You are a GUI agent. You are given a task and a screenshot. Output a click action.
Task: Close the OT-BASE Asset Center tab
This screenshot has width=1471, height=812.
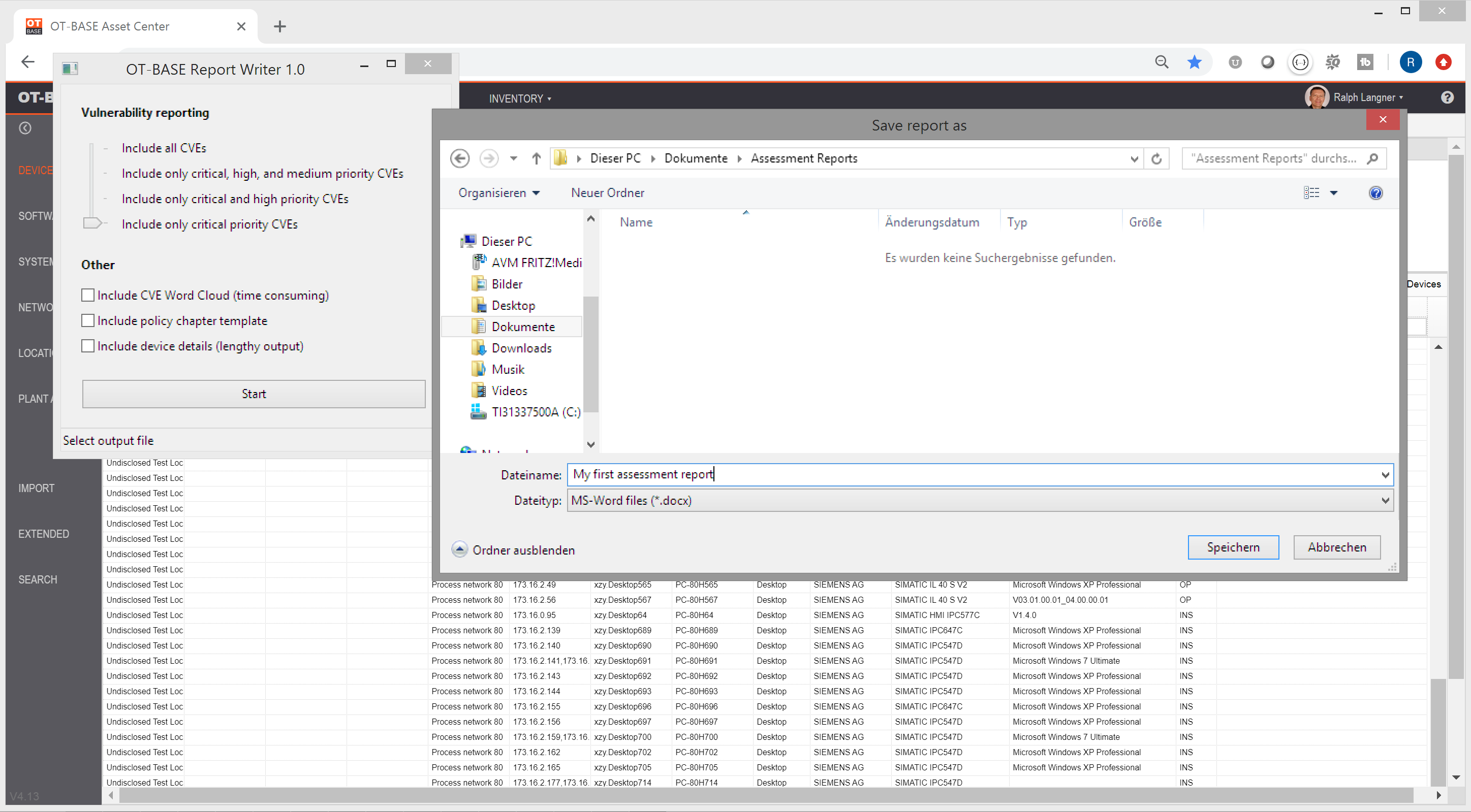[x=241, y=26]
